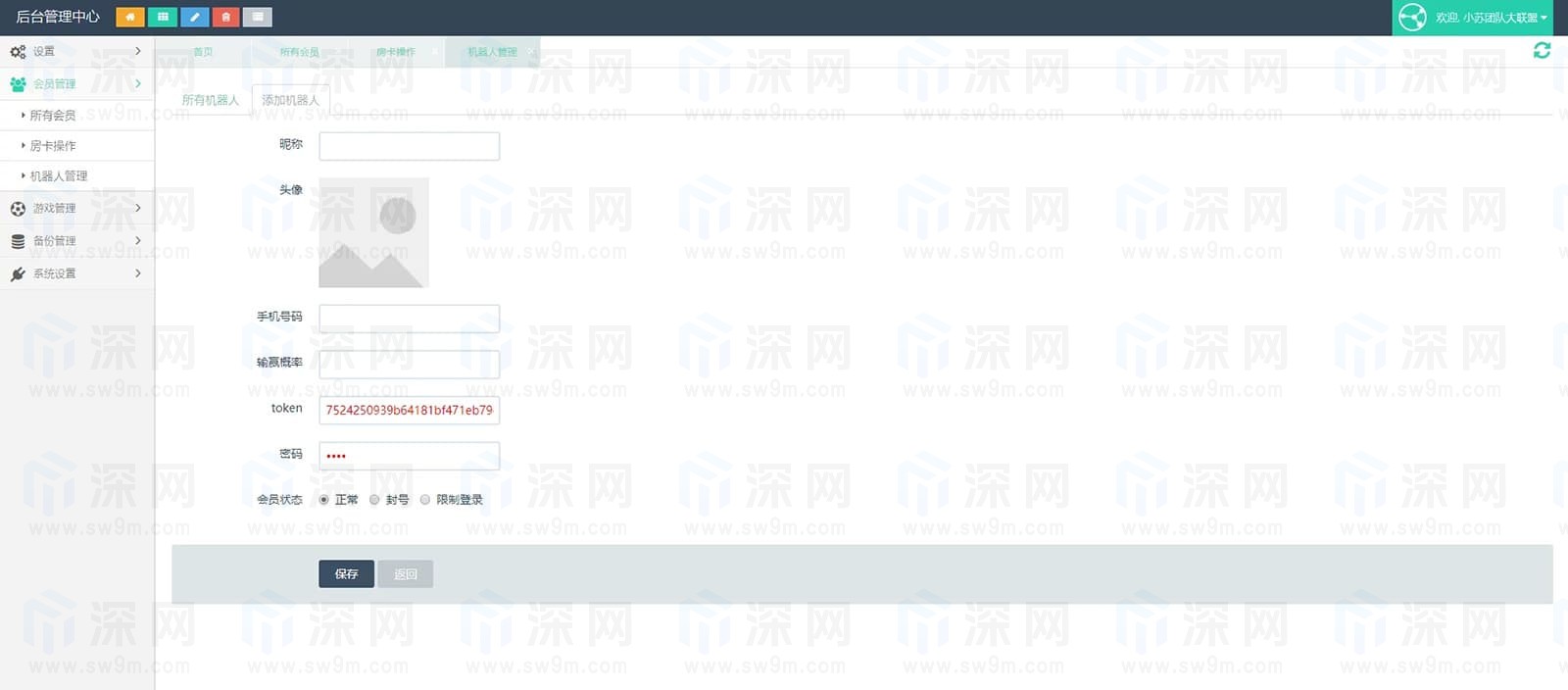Select the 正常 status radio button
The height and width of the screenshot is (690, 1568).
point(324,500)
